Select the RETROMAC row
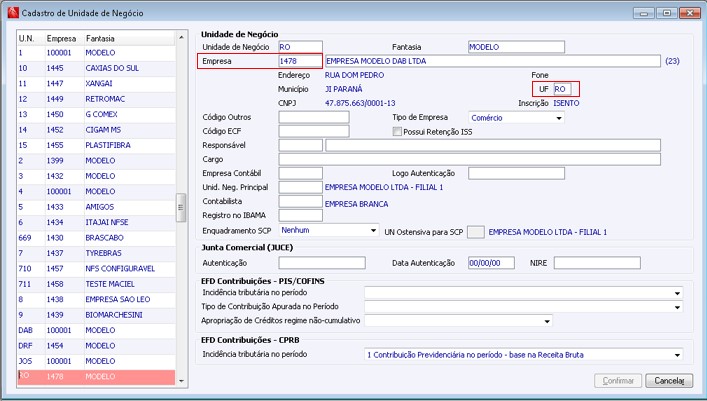 pyautogui.click(x=96, y=99)
